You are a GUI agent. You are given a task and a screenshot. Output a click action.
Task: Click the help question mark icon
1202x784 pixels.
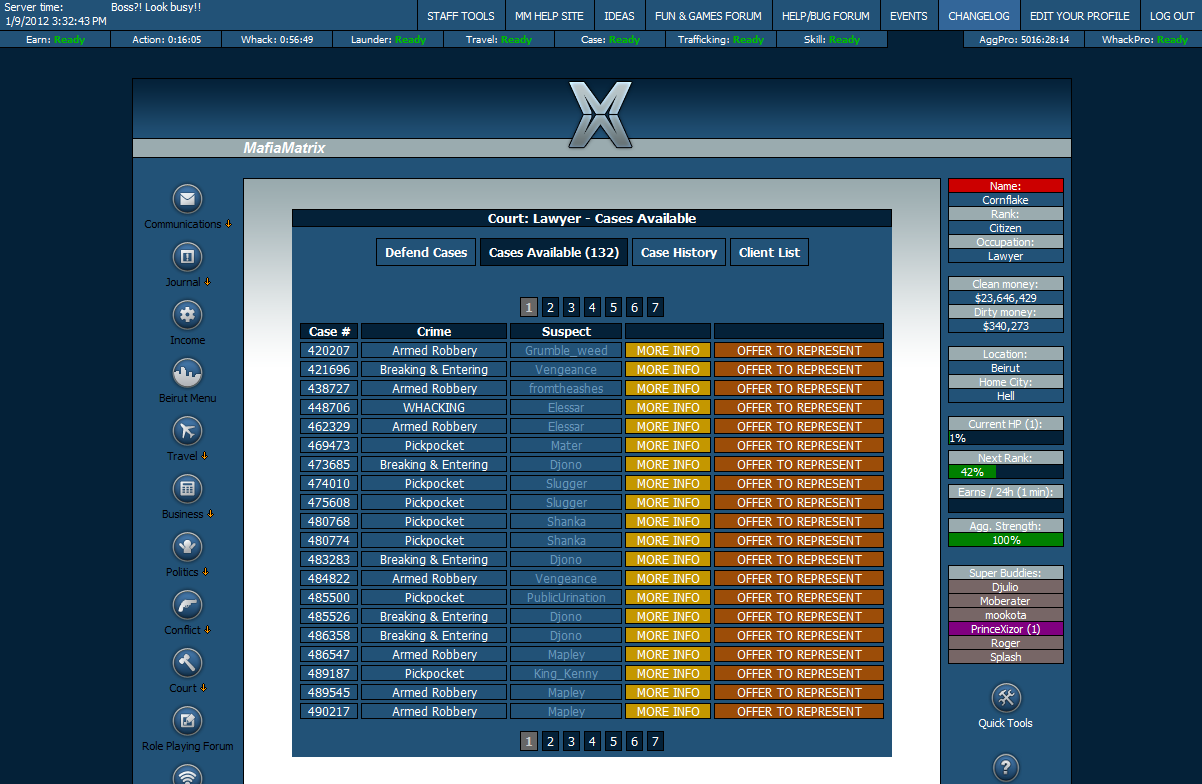click(x=1006, y=768)
